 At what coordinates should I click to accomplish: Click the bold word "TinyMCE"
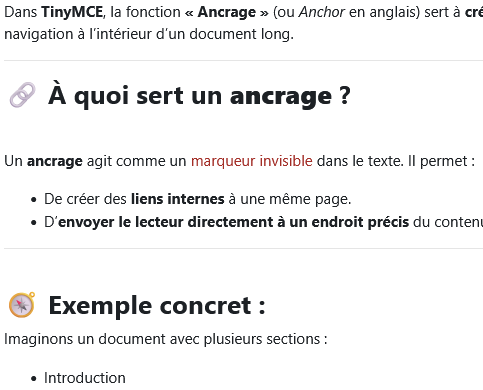72,12
